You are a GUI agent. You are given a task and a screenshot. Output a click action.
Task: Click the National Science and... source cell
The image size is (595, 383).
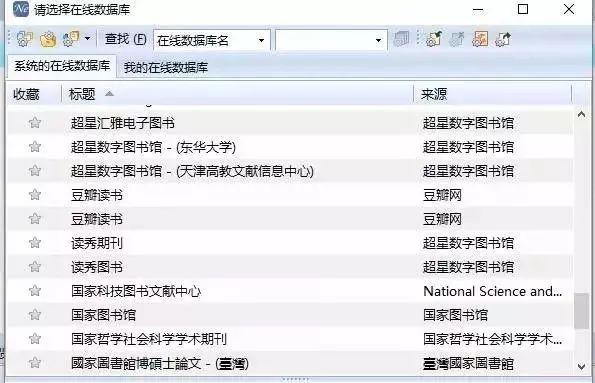[x=493, y=291]
